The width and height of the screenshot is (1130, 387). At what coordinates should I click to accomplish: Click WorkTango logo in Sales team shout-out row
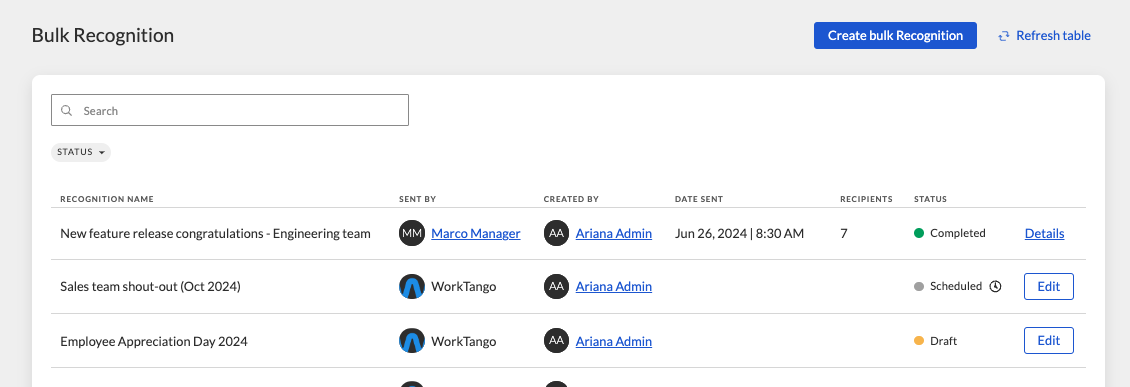pyautogui.click(x=411, y=286)
